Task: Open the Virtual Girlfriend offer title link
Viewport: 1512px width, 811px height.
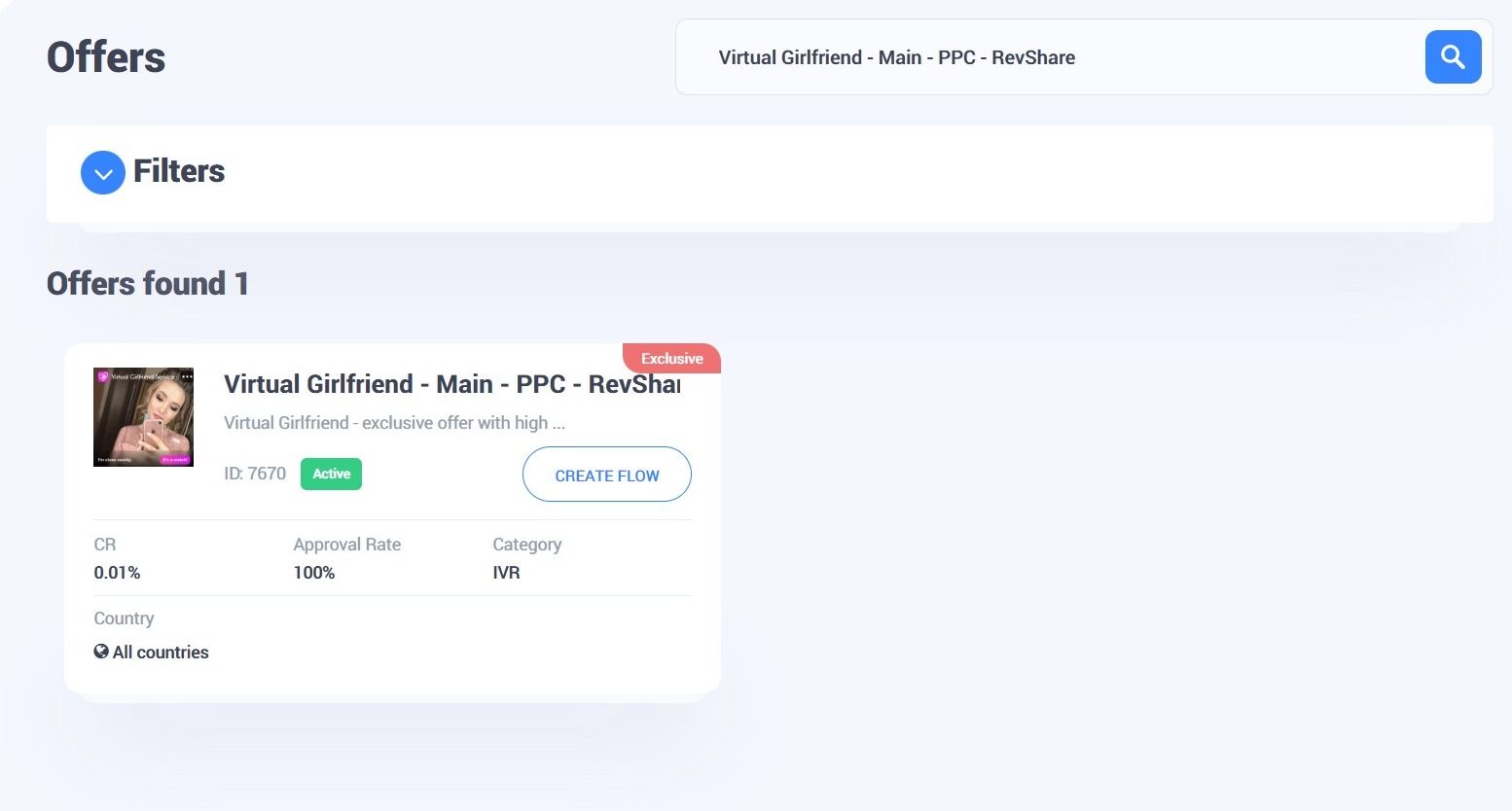Action: [x=451, y=384]
